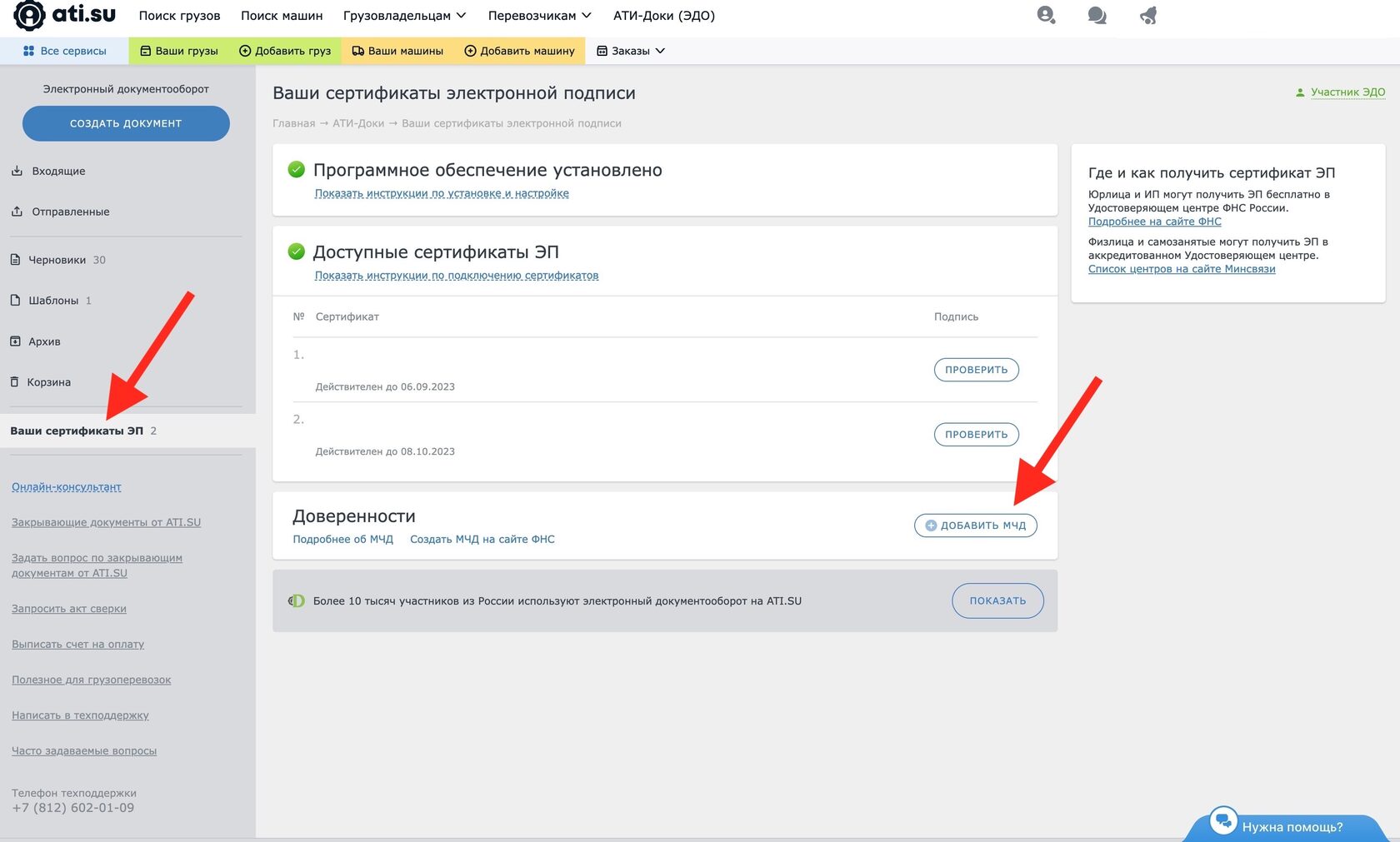
Task: Click the Нужна помощь chat bubble icon
Action: click(x=1222, y=820)
